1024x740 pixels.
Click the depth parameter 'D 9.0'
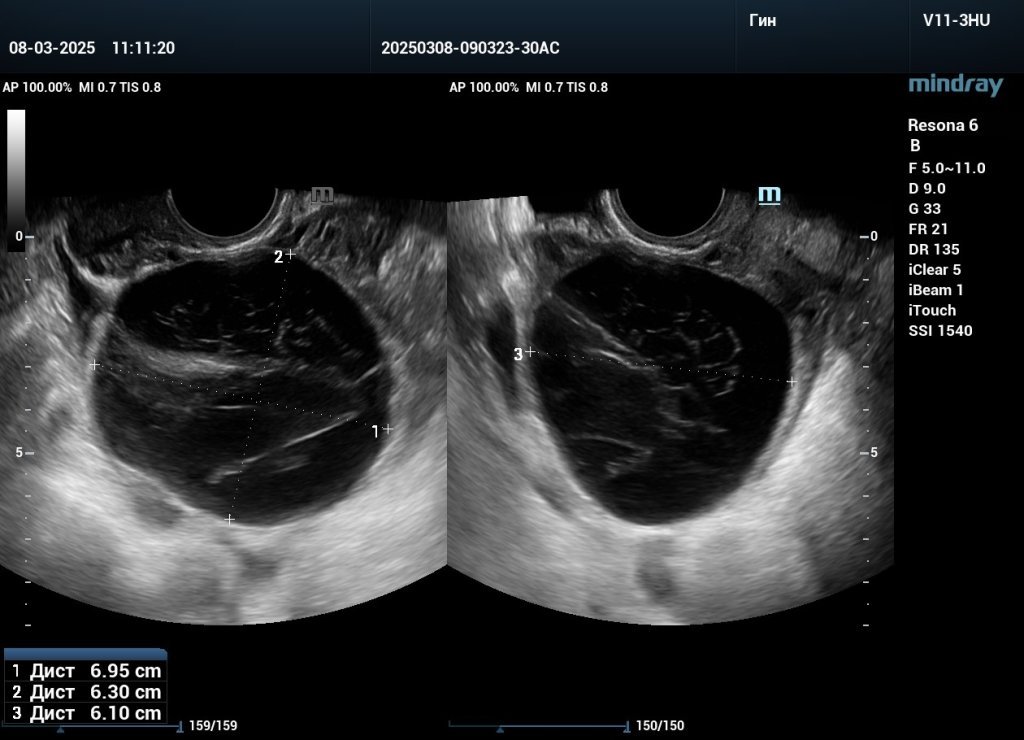tap(927, 188)
